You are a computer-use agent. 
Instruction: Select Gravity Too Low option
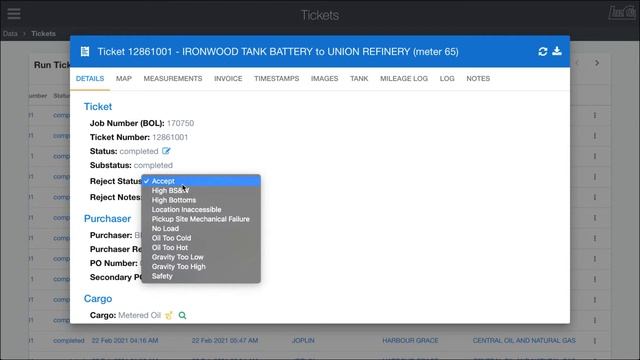(x=201, y=257)
